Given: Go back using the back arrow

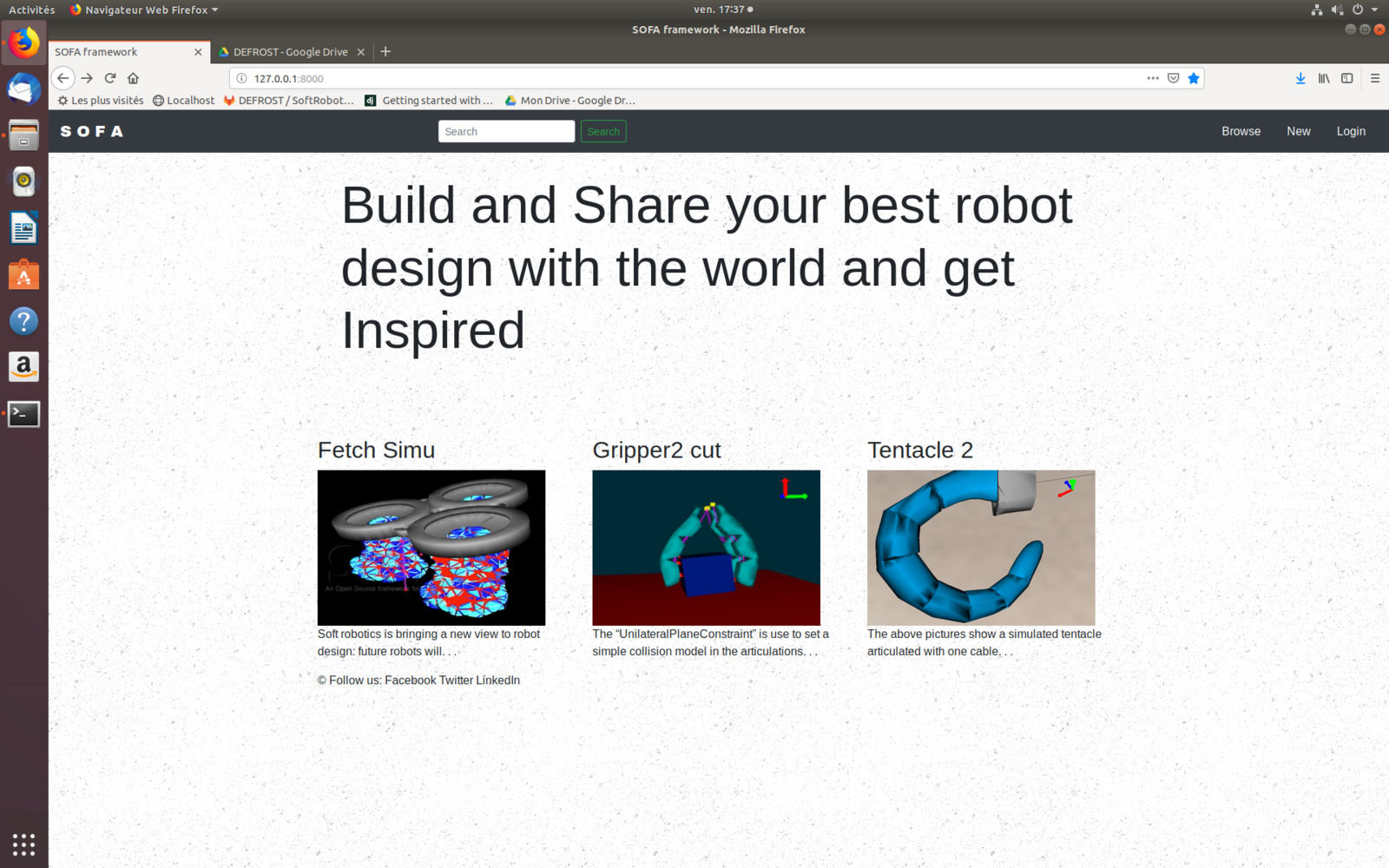Looking at the screenshot, I should pos(63,78).
